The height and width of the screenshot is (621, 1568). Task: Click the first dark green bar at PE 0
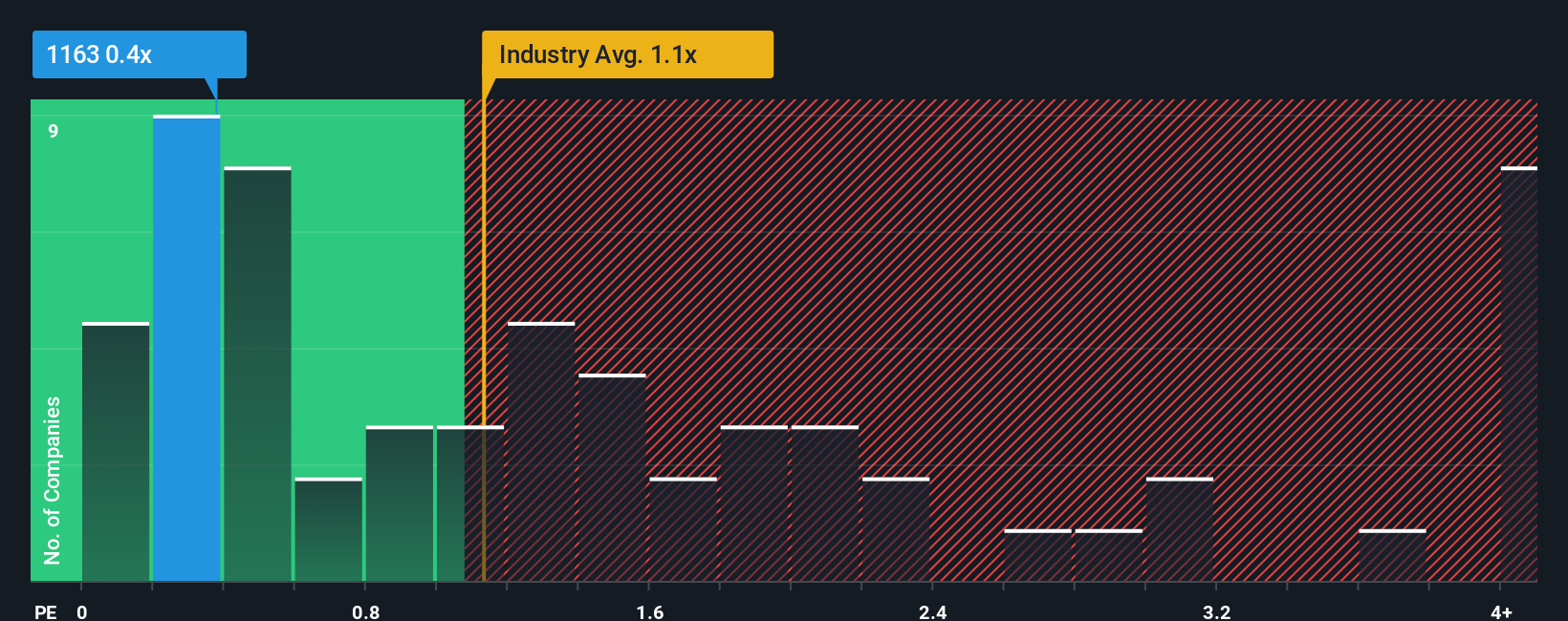(x=116, y=452)
